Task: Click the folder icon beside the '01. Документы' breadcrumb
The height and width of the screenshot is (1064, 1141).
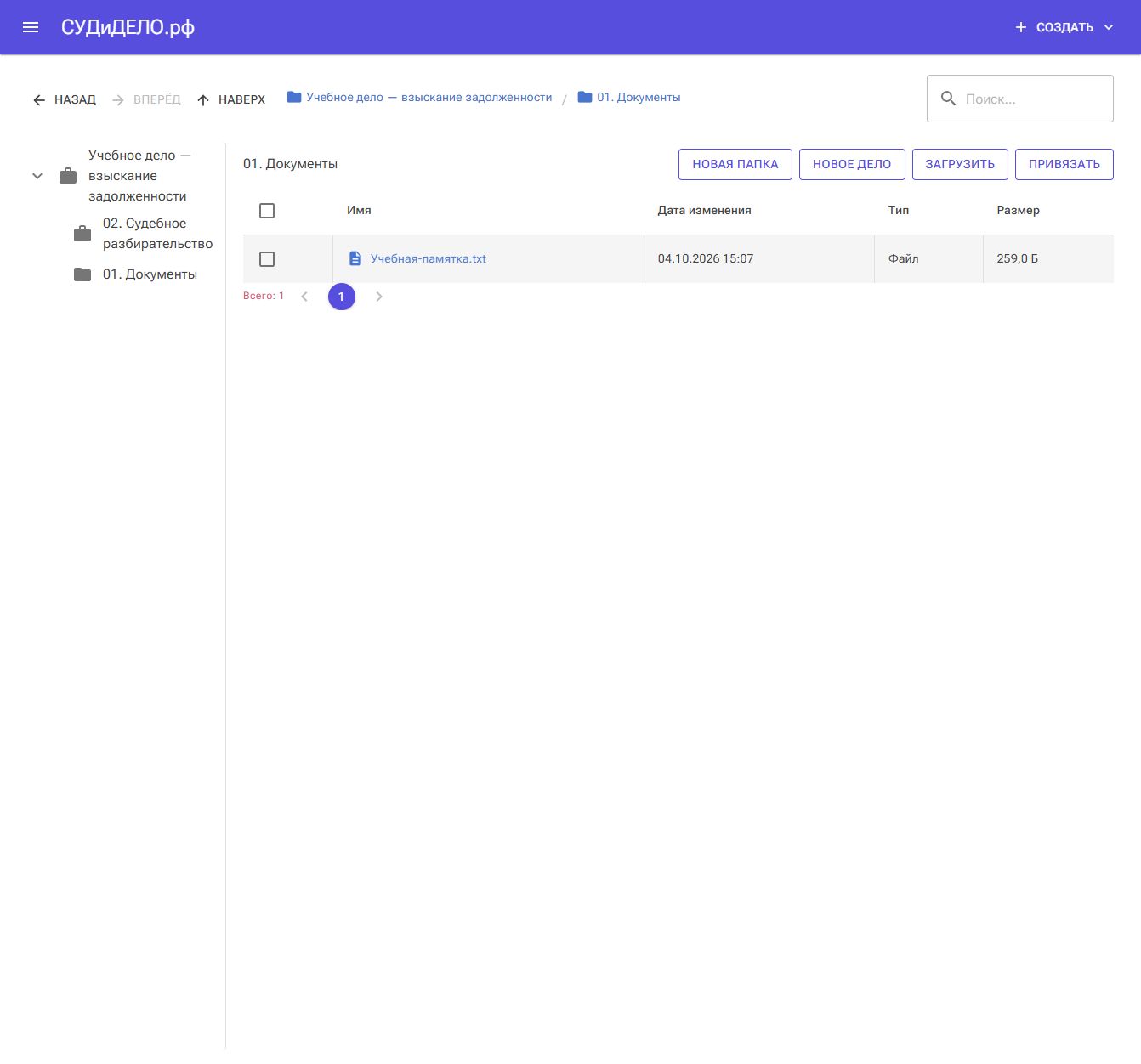Action: click(585, 97)
